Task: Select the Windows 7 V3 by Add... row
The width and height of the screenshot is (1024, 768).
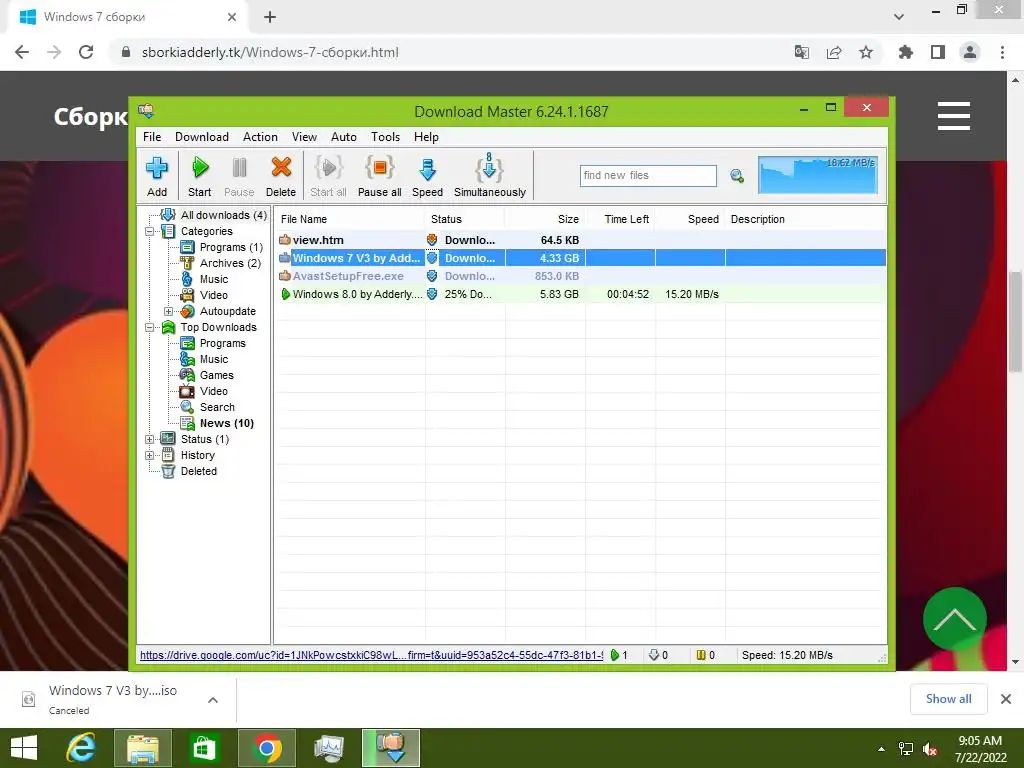Action: pyautogui.click(x=581, y=258)
